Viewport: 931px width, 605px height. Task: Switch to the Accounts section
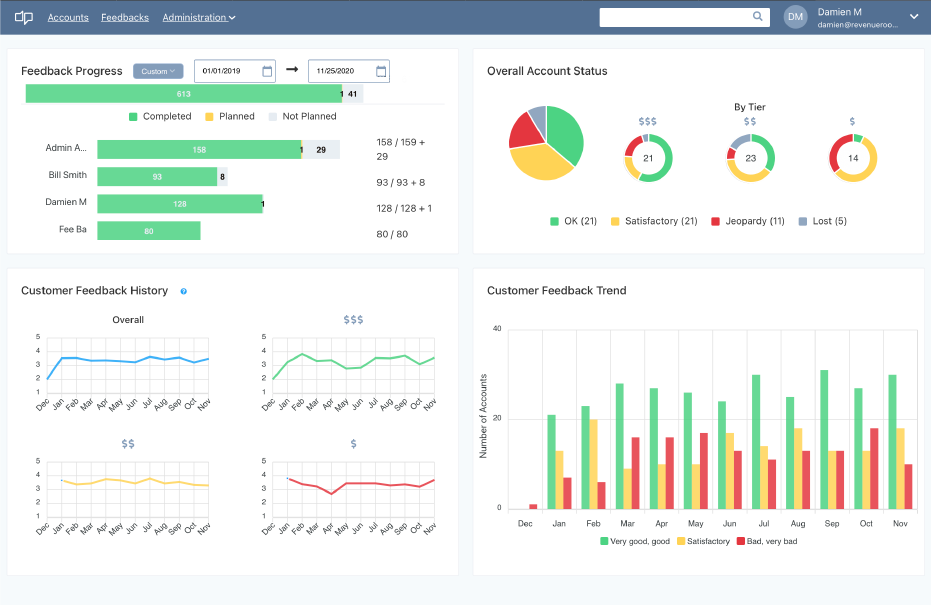(68, 17)
